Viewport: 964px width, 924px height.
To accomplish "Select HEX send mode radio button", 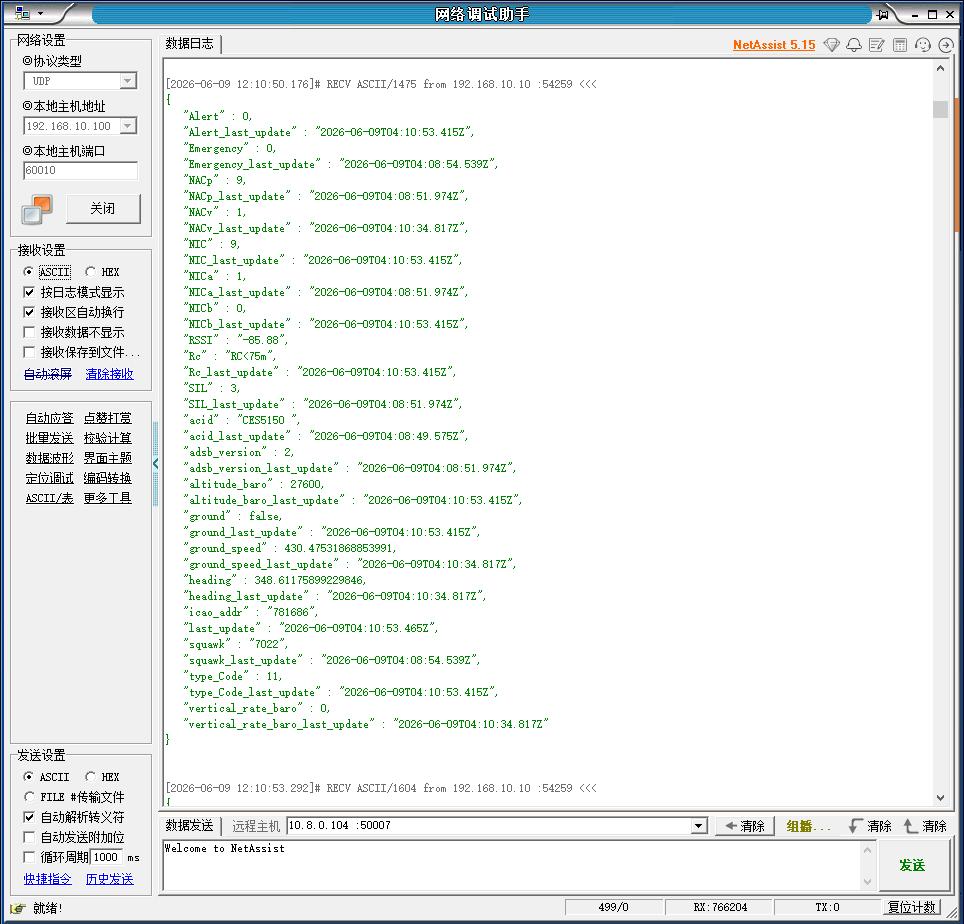I will point(90,776).
